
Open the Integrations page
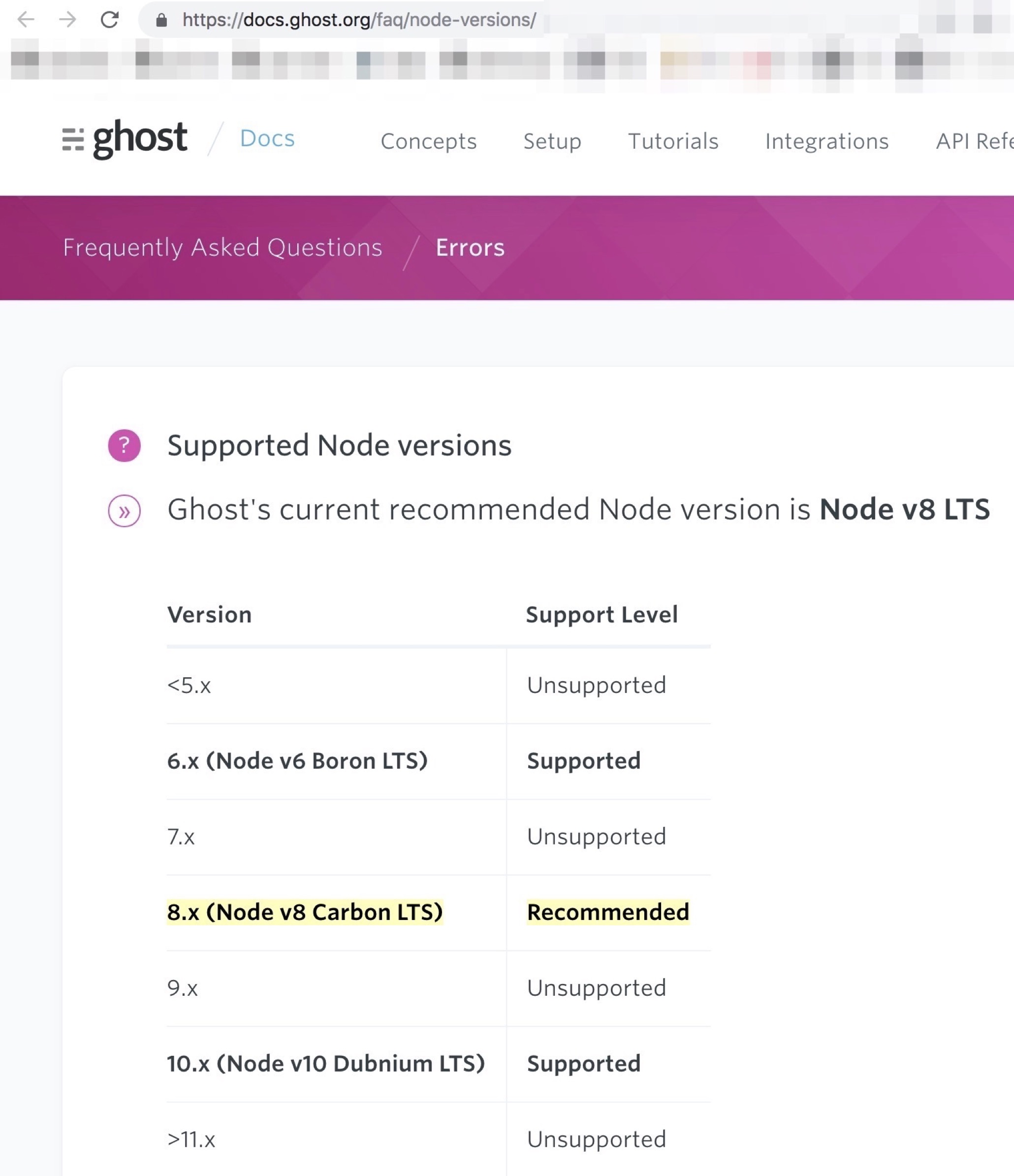[x=826, y=141]
